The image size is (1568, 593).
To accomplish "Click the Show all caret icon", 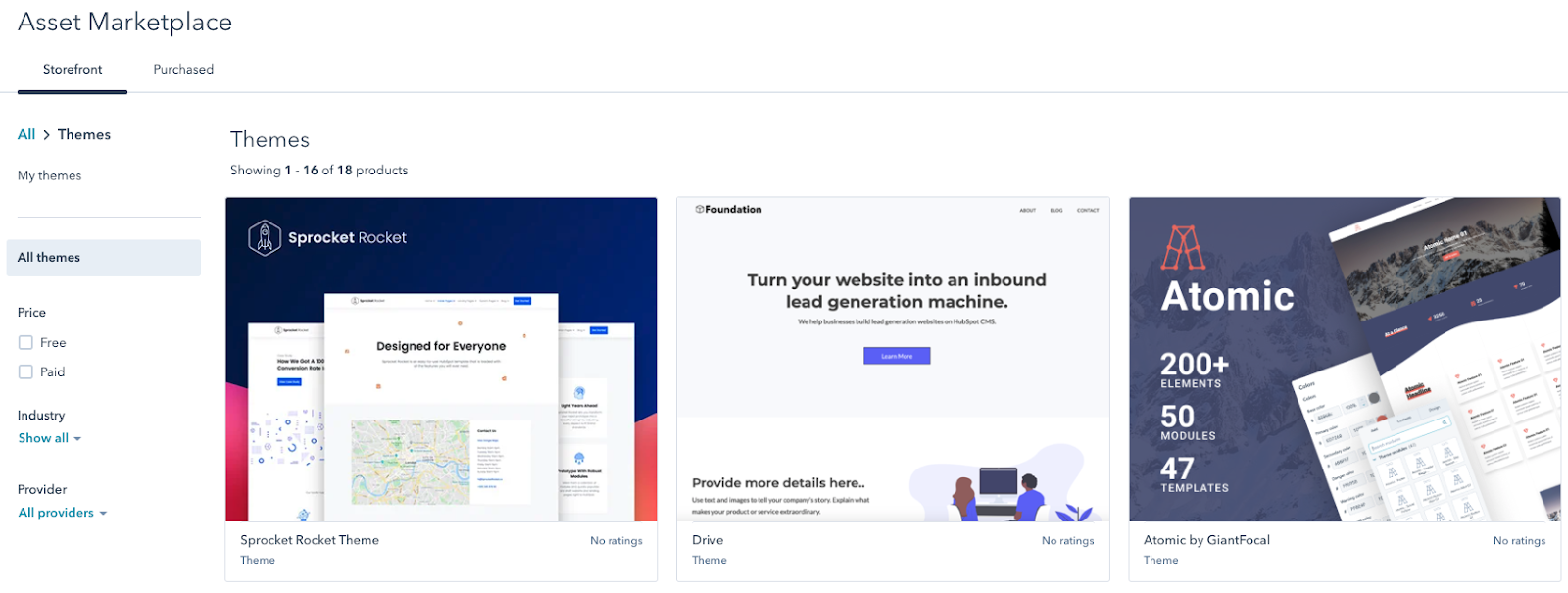I will coord(77,439).
